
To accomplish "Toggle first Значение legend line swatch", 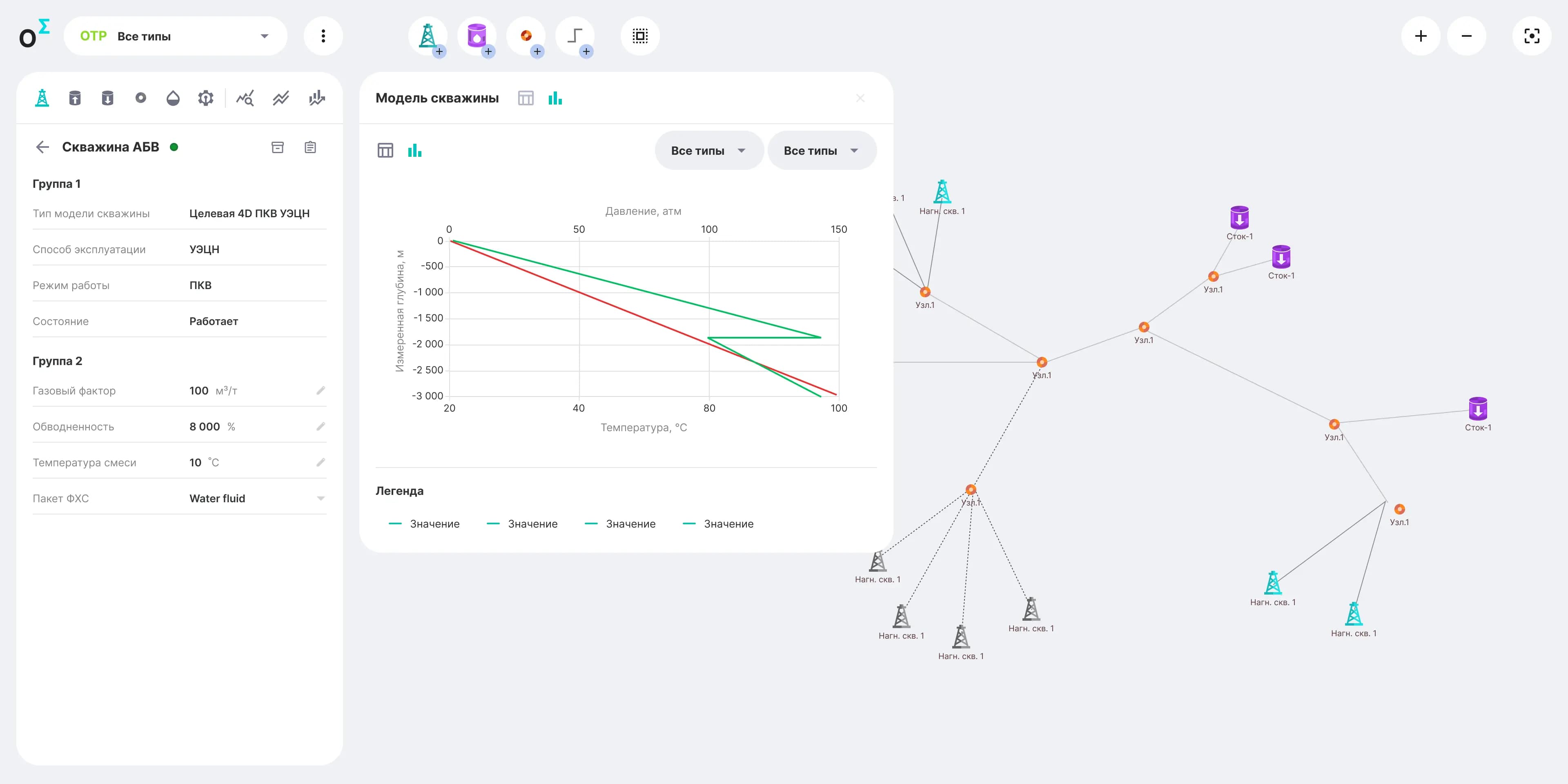I will tap(395, 524).
